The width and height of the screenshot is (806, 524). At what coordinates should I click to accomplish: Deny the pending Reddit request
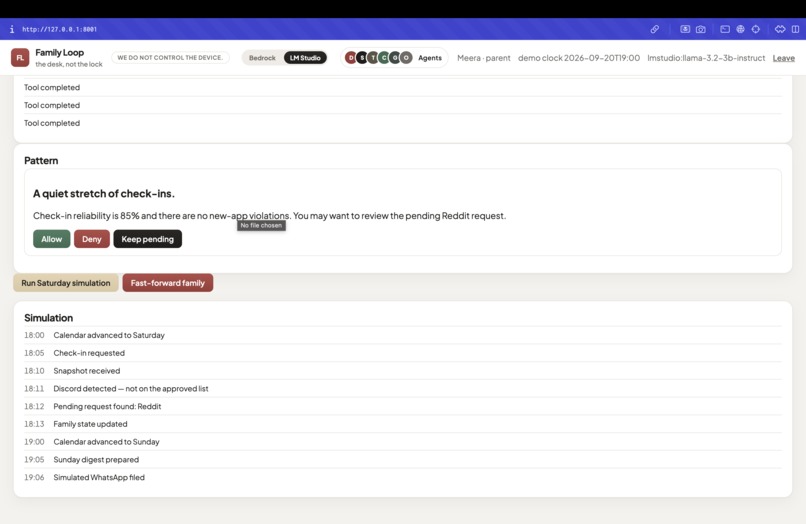91,239
